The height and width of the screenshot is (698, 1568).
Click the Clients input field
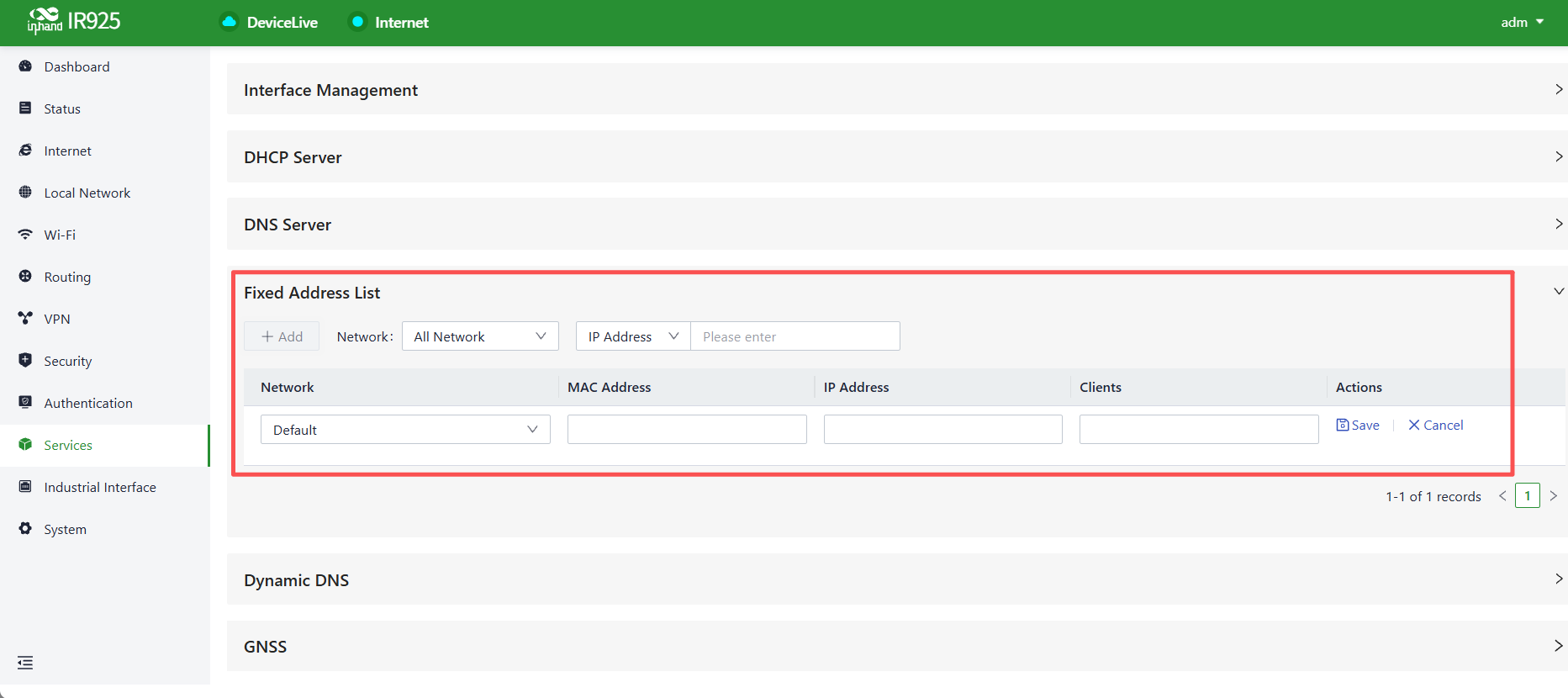1199,430
